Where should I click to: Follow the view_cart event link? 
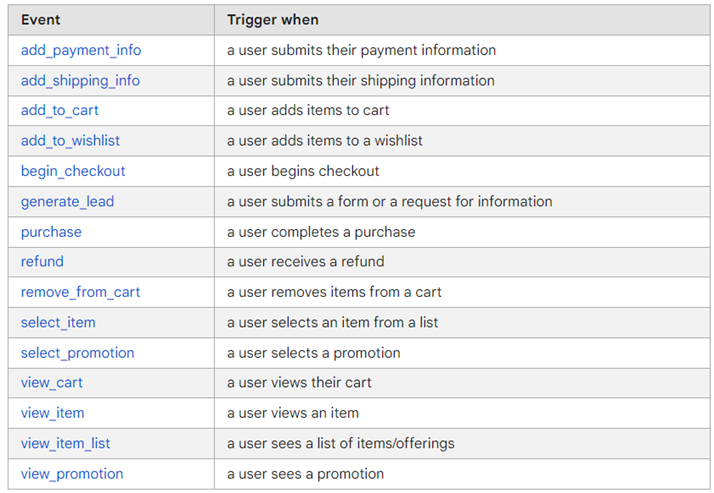pos(51,383)
